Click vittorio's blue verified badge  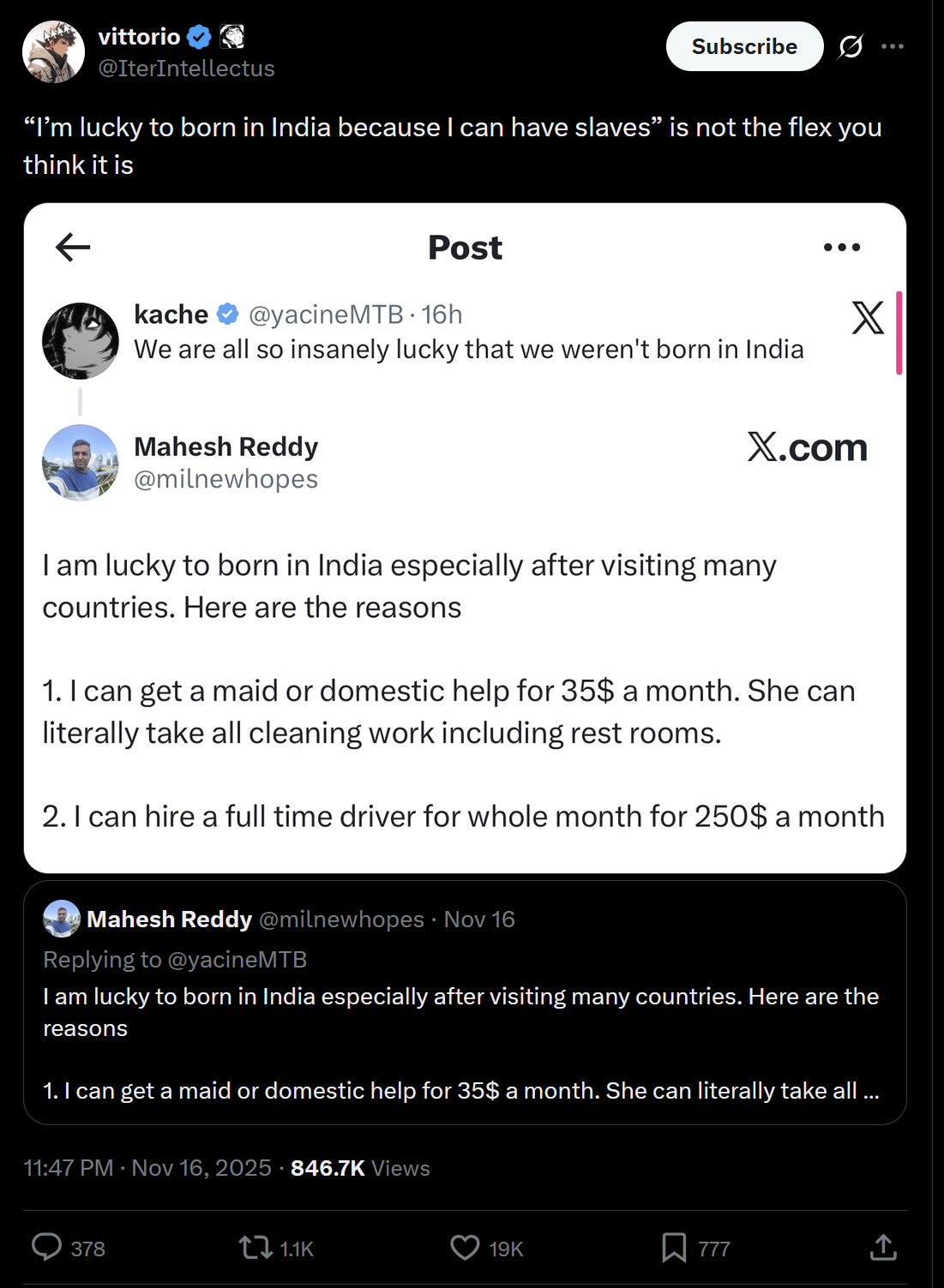[199, 37]
